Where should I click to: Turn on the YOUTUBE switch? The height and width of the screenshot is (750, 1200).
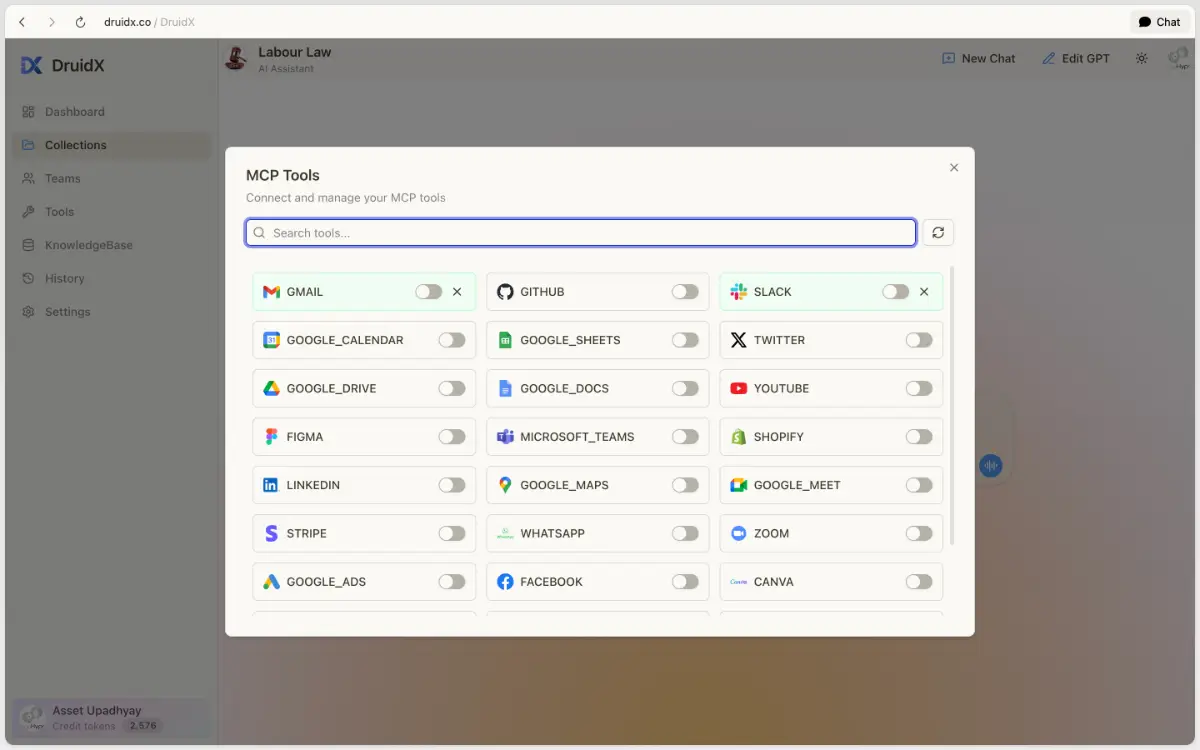(918, 389)
